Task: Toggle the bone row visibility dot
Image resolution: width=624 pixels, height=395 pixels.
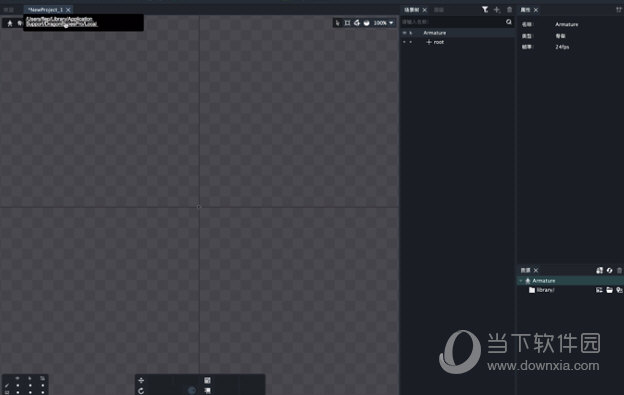Action: [18, 385]
